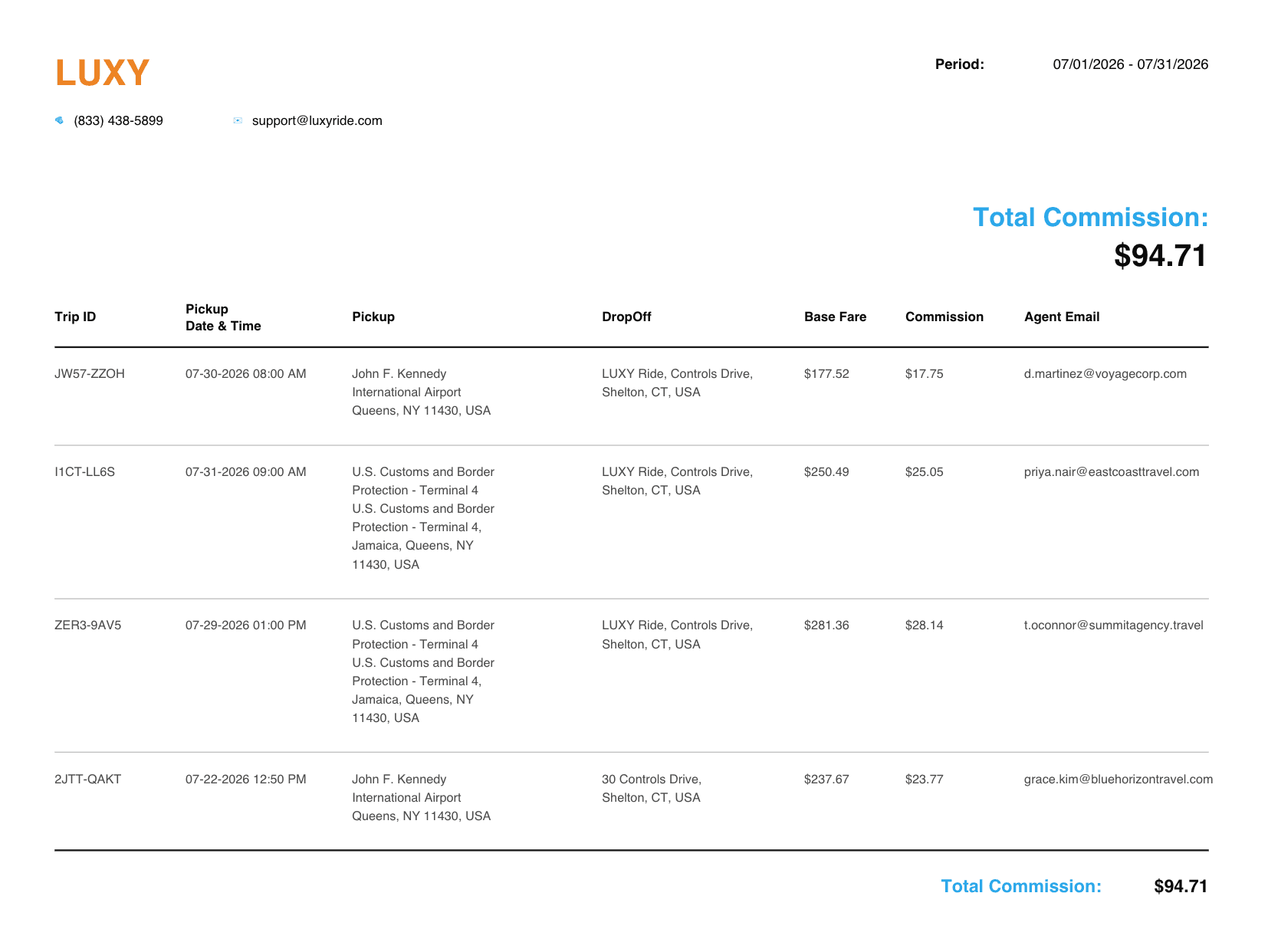Click pickup time 07-29-2026 01:00 PM
The image size is (1268, 952).
(245, 625)
